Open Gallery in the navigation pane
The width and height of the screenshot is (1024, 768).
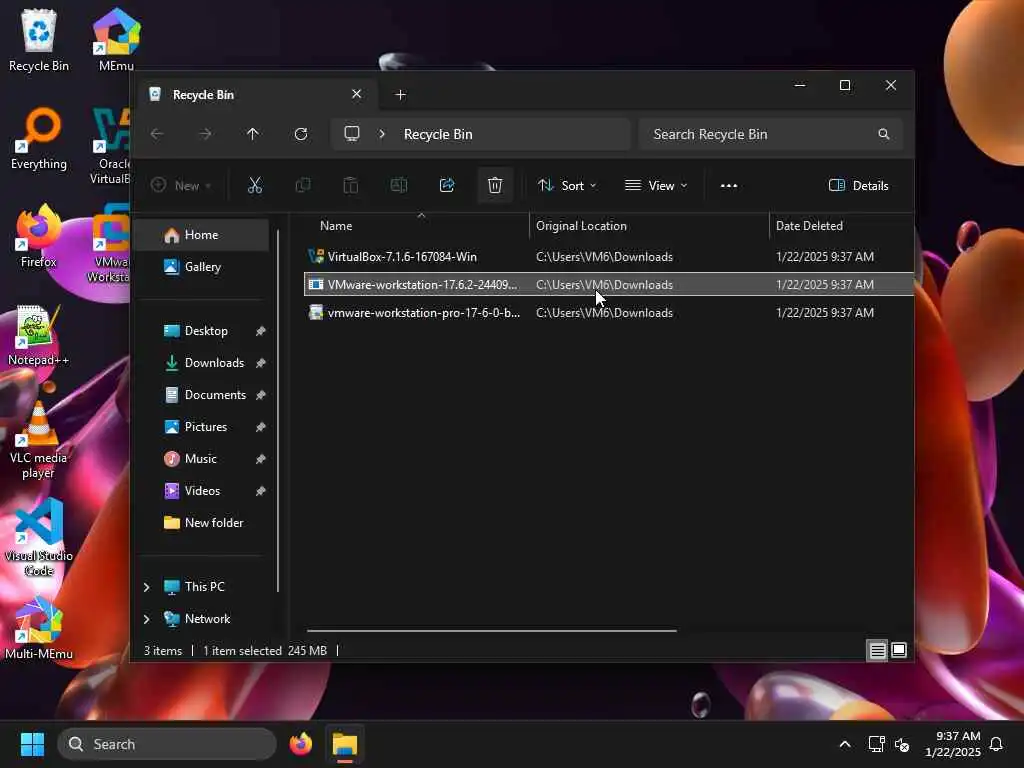tap(203, 267)
